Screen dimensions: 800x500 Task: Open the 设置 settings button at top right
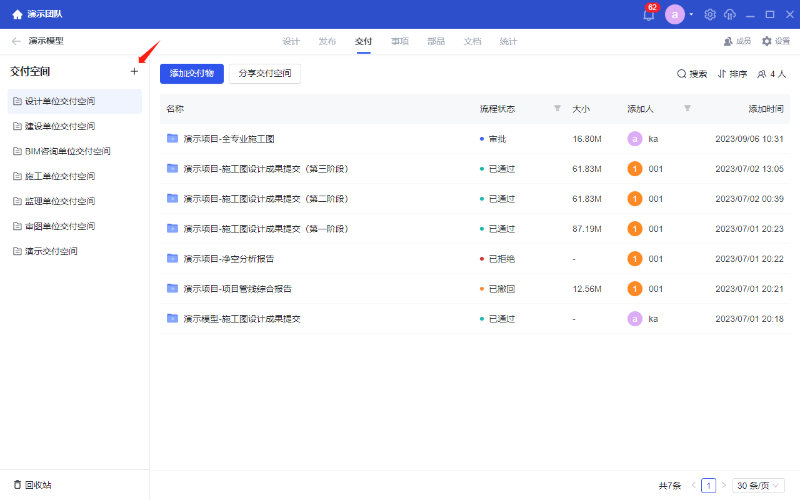click(x=776, y=41)
